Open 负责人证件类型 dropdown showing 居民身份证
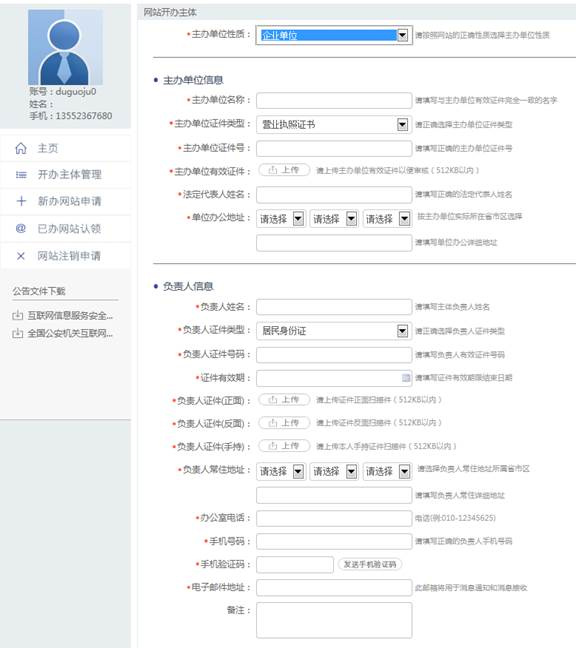Screen dimensions: 576x648 (334, 331)
